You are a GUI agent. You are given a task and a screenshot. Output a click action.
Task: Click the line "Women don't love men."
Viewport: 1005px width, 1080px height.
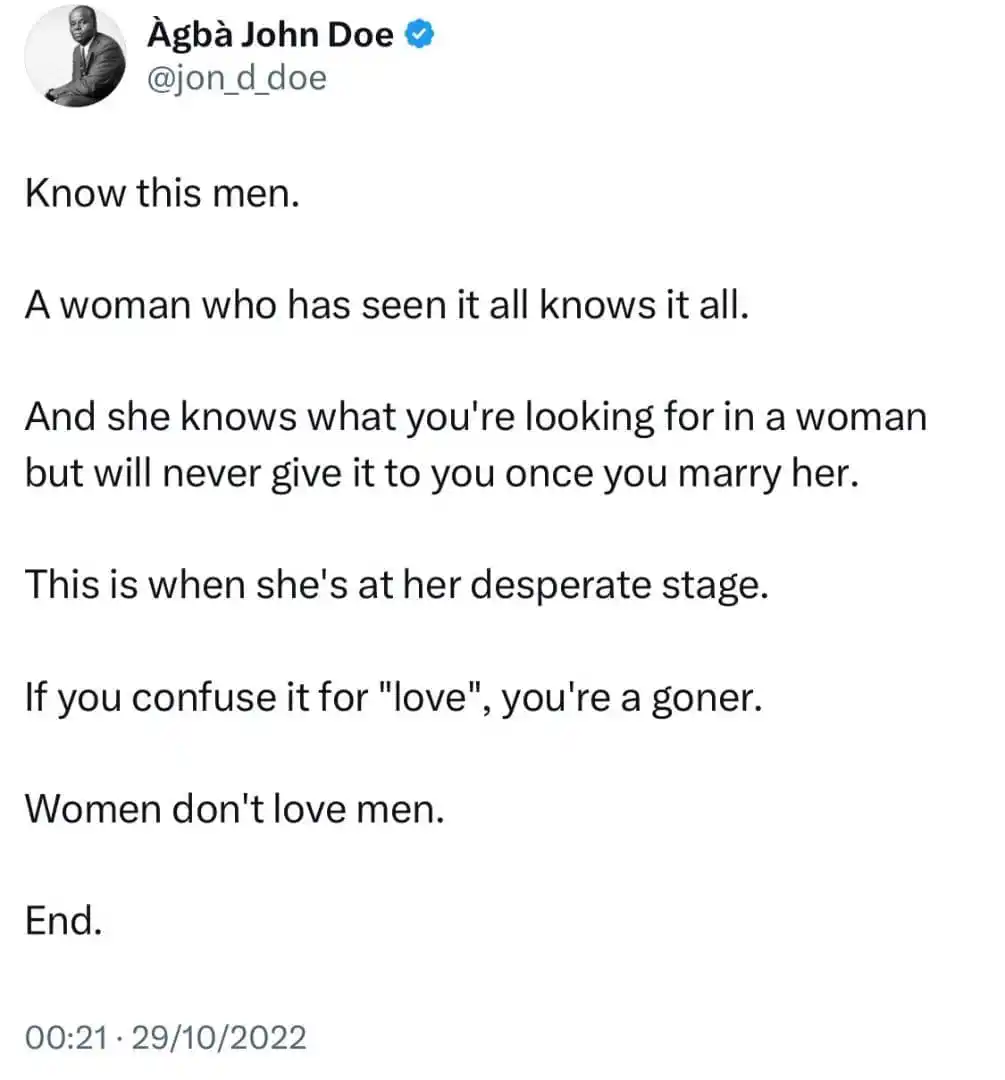(x=235, y=809)
